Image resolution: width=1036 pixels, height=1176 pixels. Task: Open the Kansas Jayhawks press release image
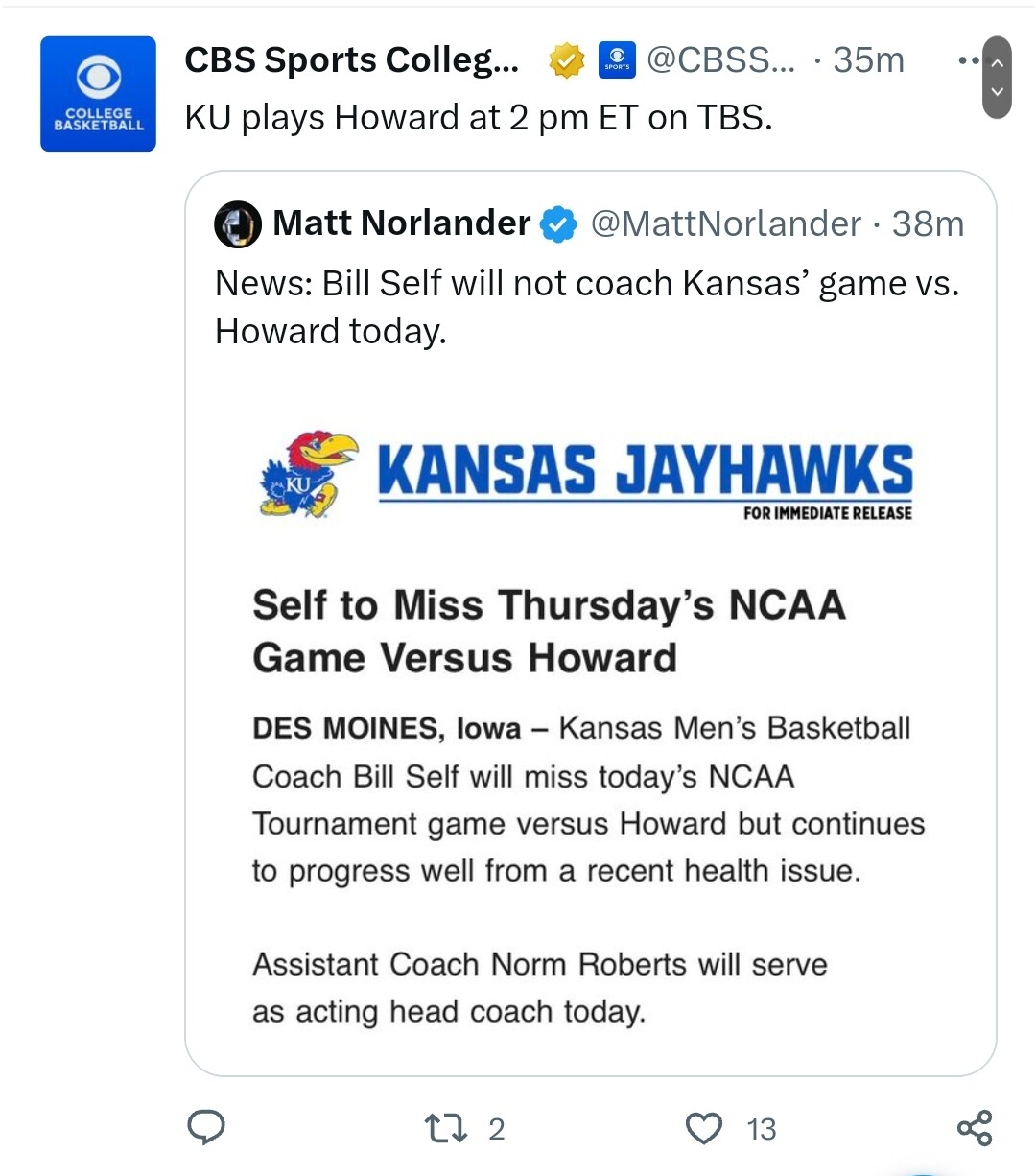point(591,719)
